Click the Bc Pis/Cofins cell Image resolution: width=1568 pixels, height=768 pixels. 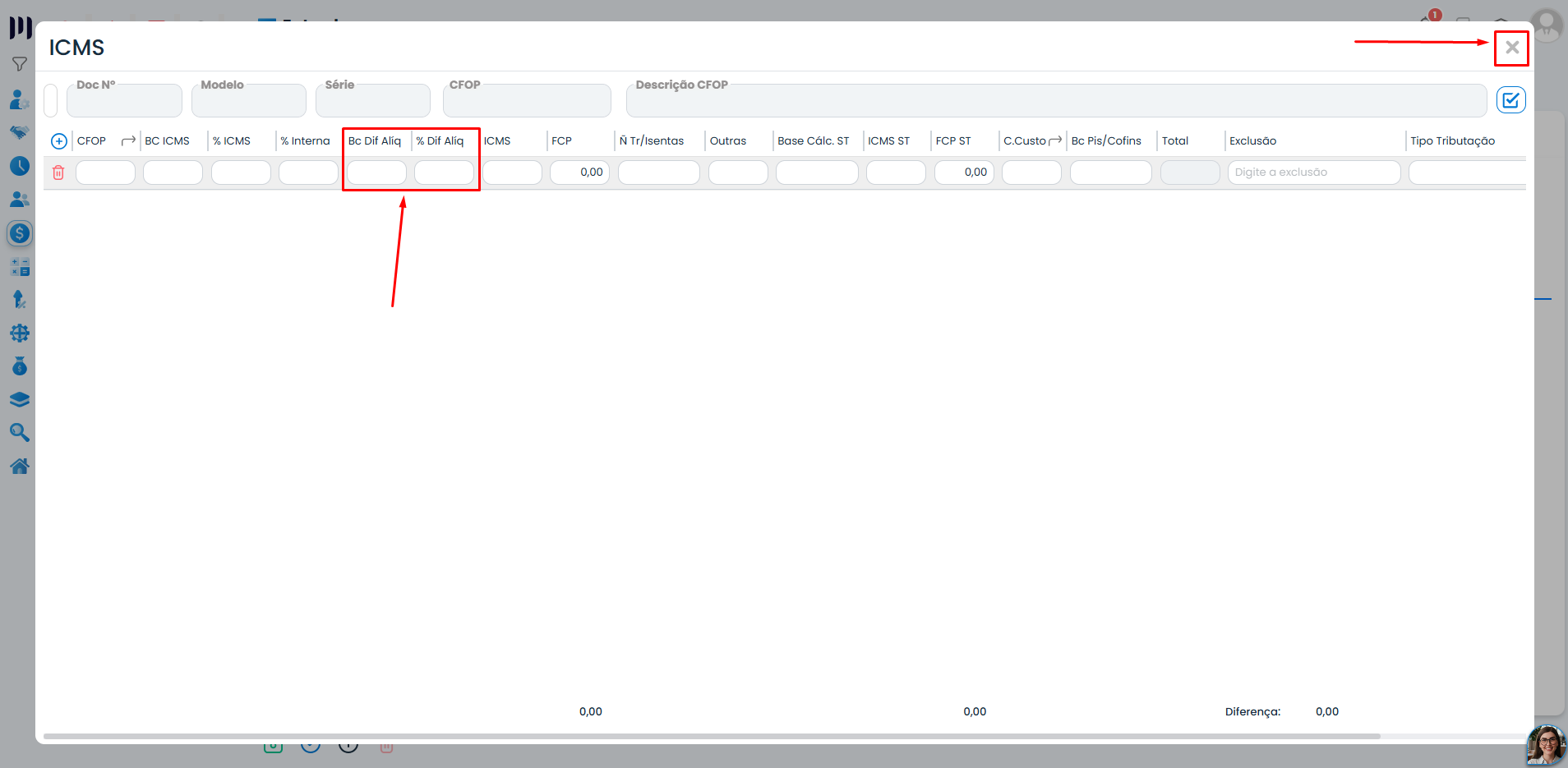click(x=1111, y=172)
